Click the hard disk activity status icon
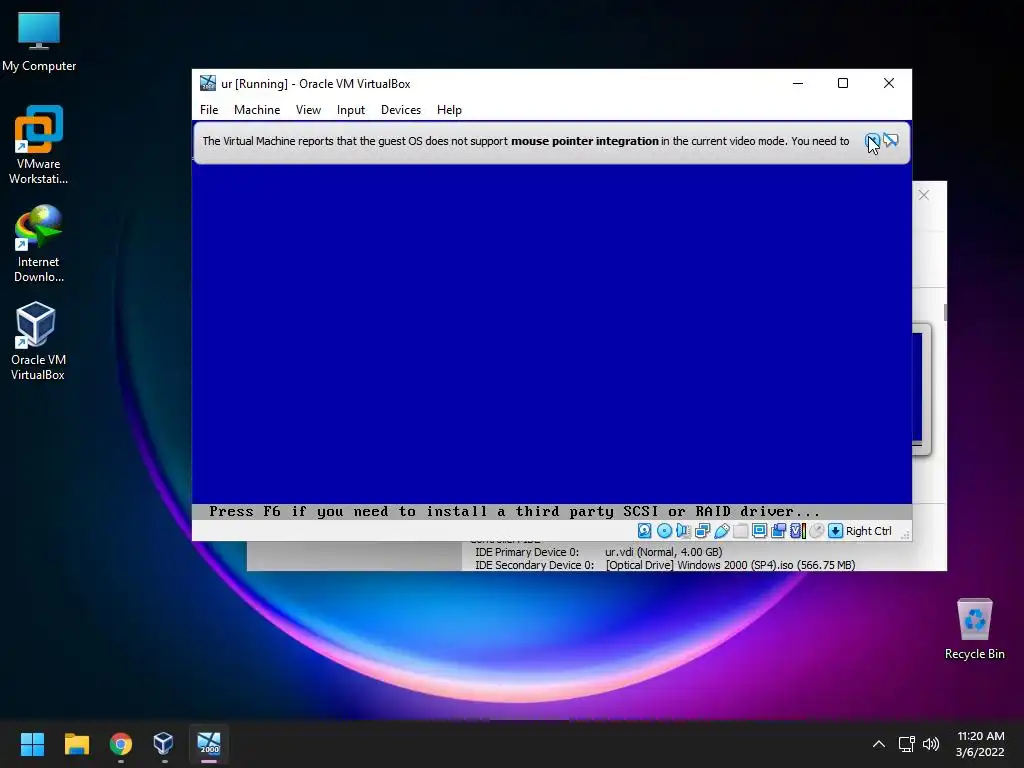This screenshot has height=768, width=1024. coord(645,531)
